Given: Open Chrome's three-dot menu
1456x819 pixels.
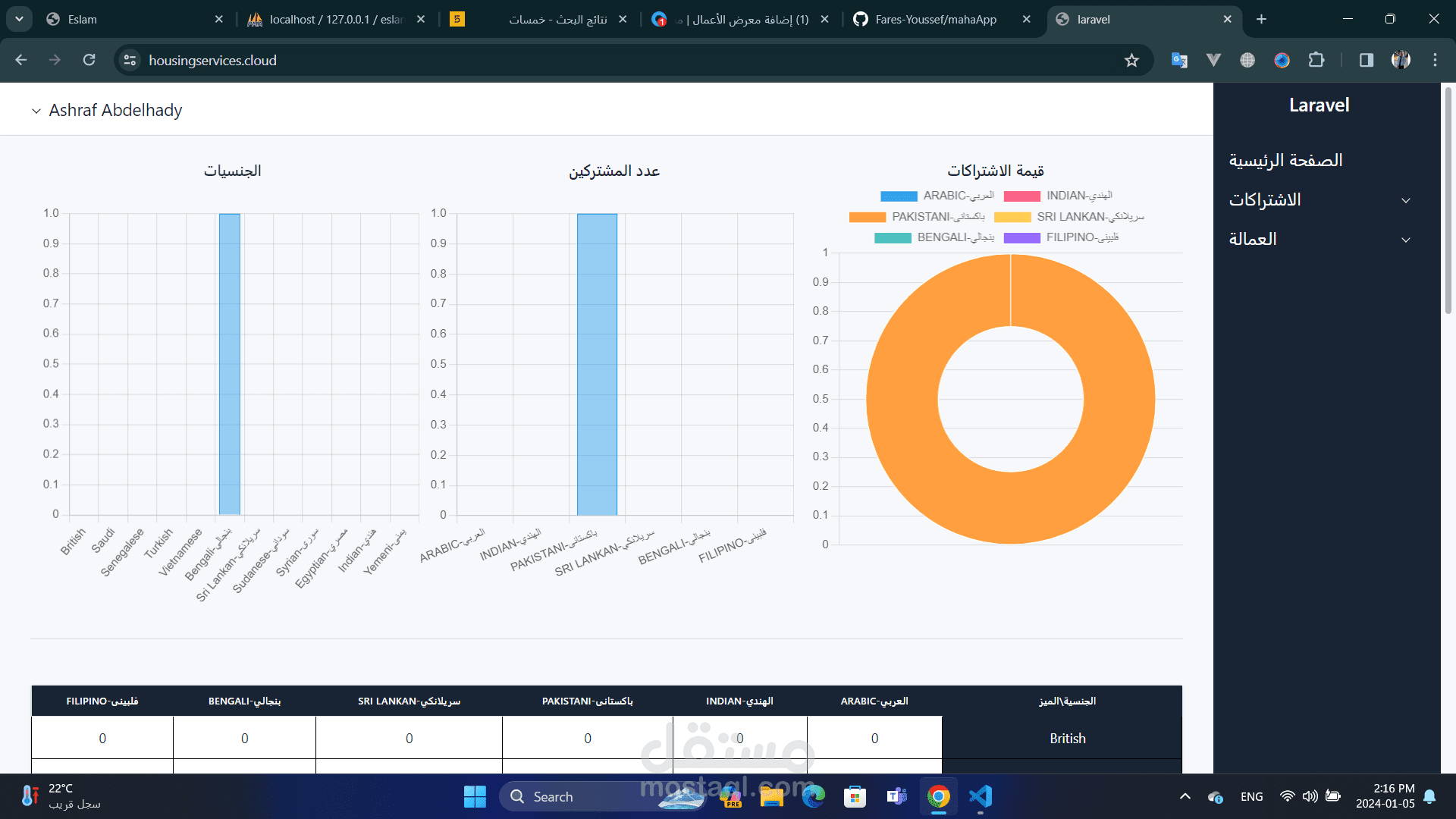Looking at the screenshot, I should pos(1435,60).
